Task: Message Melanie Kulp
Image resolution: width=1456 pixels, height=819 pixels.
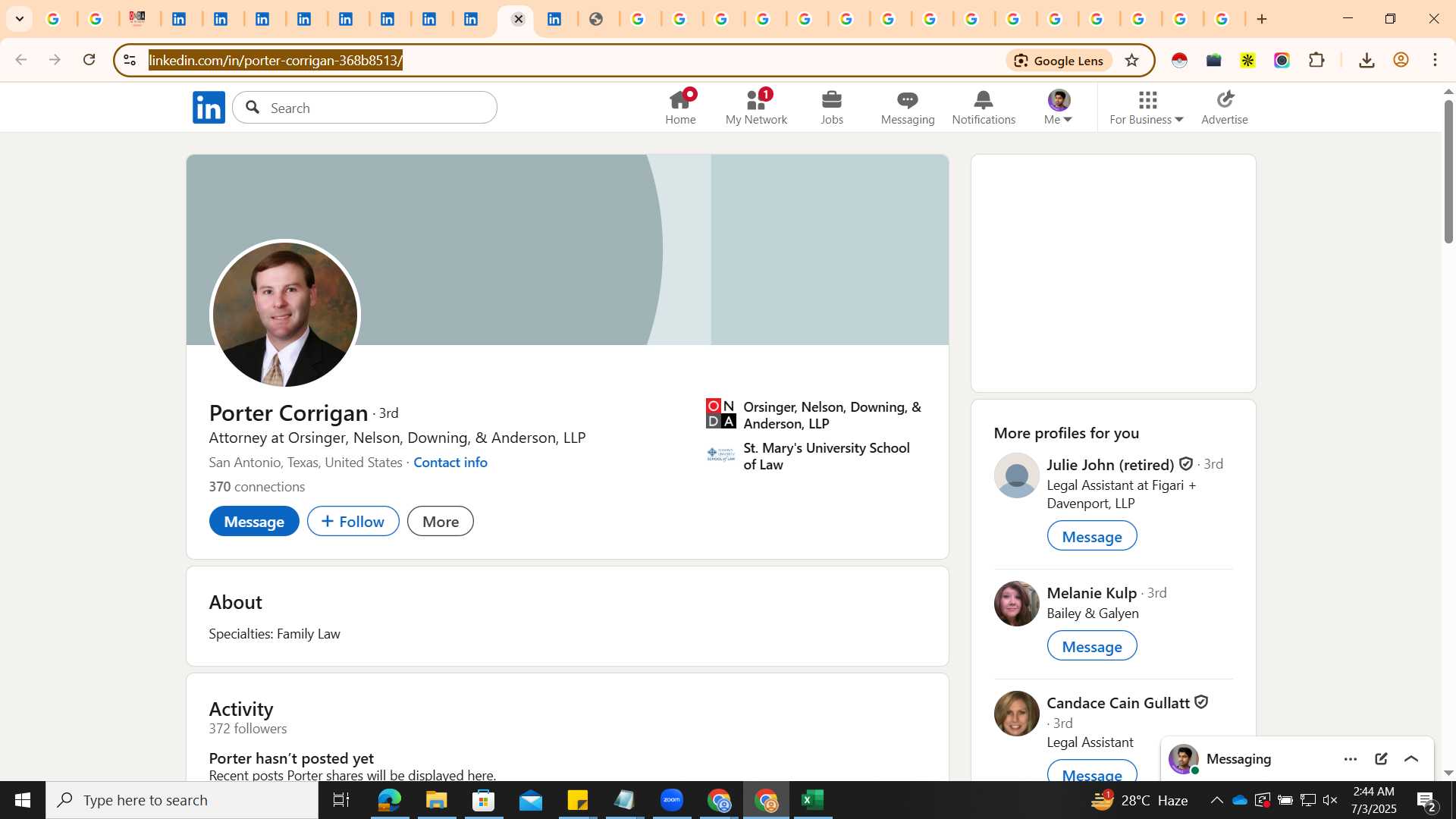Action: [1092, 646]
